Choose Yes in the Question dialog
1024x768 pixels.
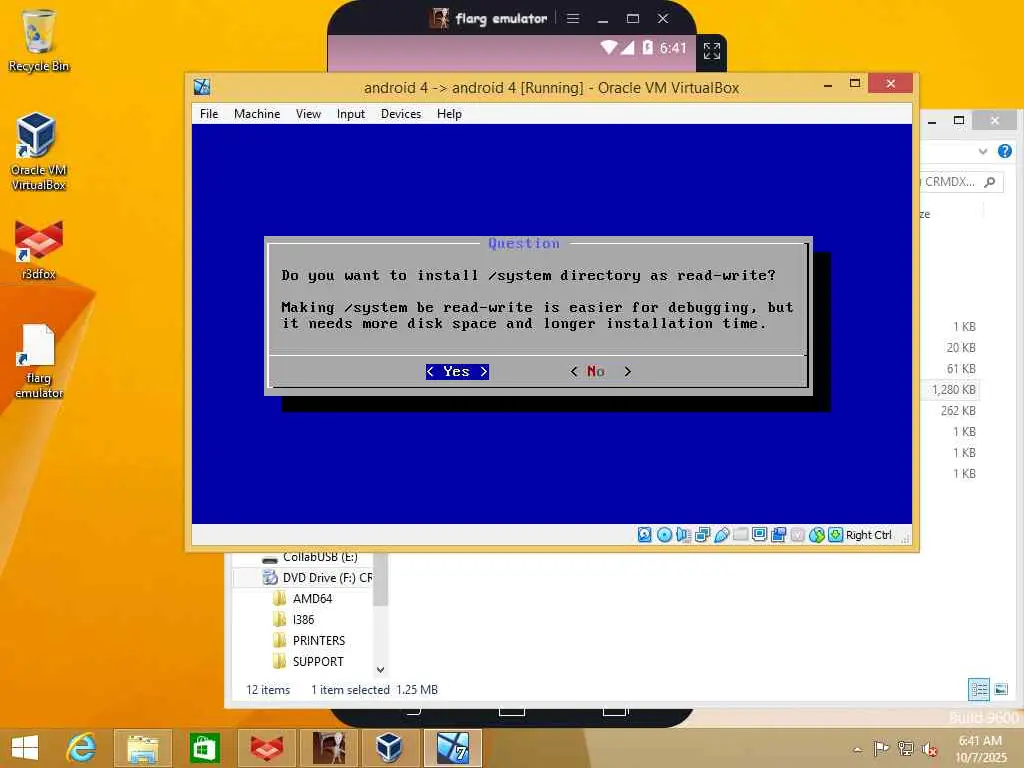click(457, 372)
